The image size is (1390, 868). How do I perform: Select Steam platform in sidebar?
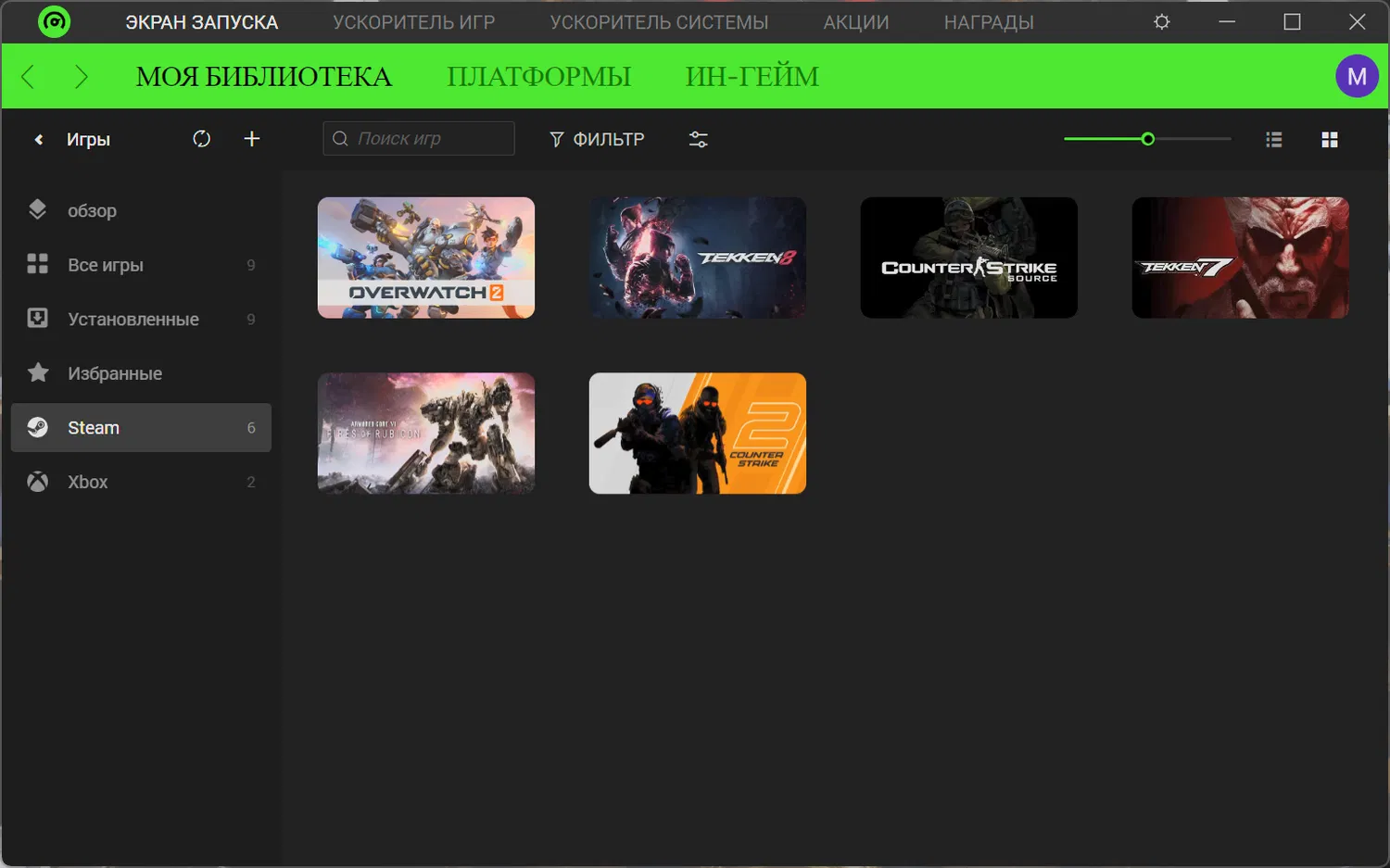tap(141, 427)
